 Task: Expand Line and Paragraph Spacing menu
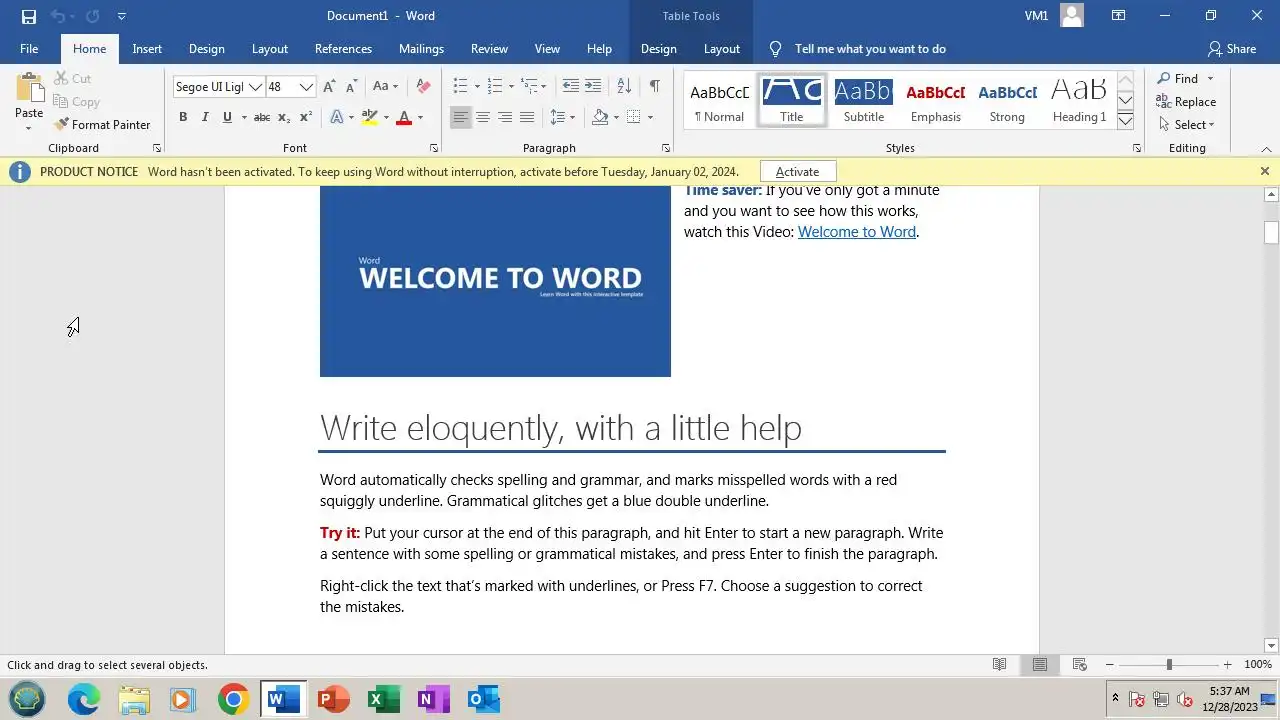[x=563, y=117]
